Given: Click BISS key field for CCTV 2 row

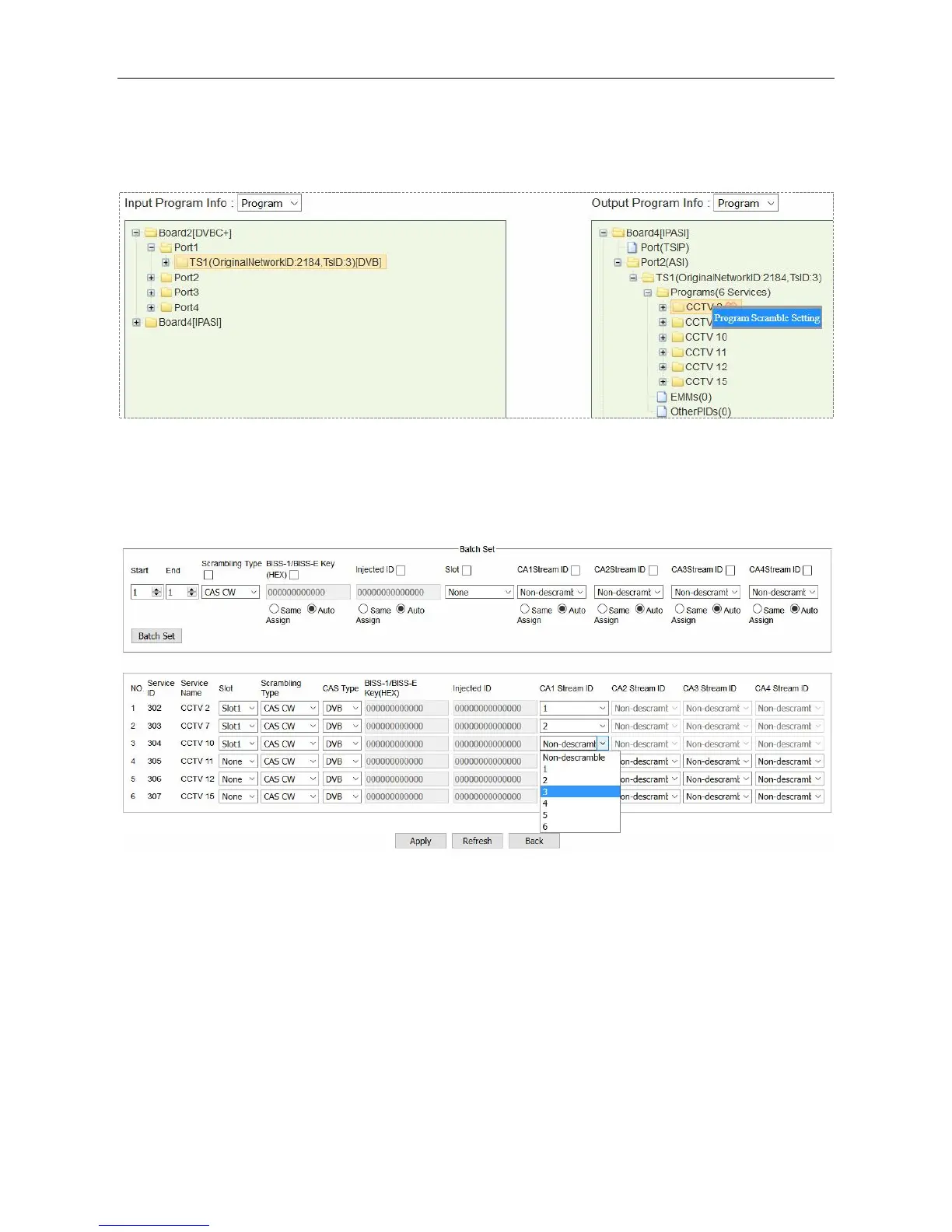Looking at the screenshot, I should (407, 709).
